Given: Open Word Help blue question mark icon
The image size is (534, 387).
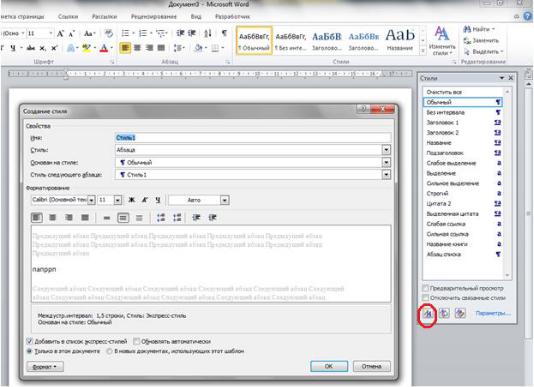Looking at the screenshot, I should coord(528,16).
